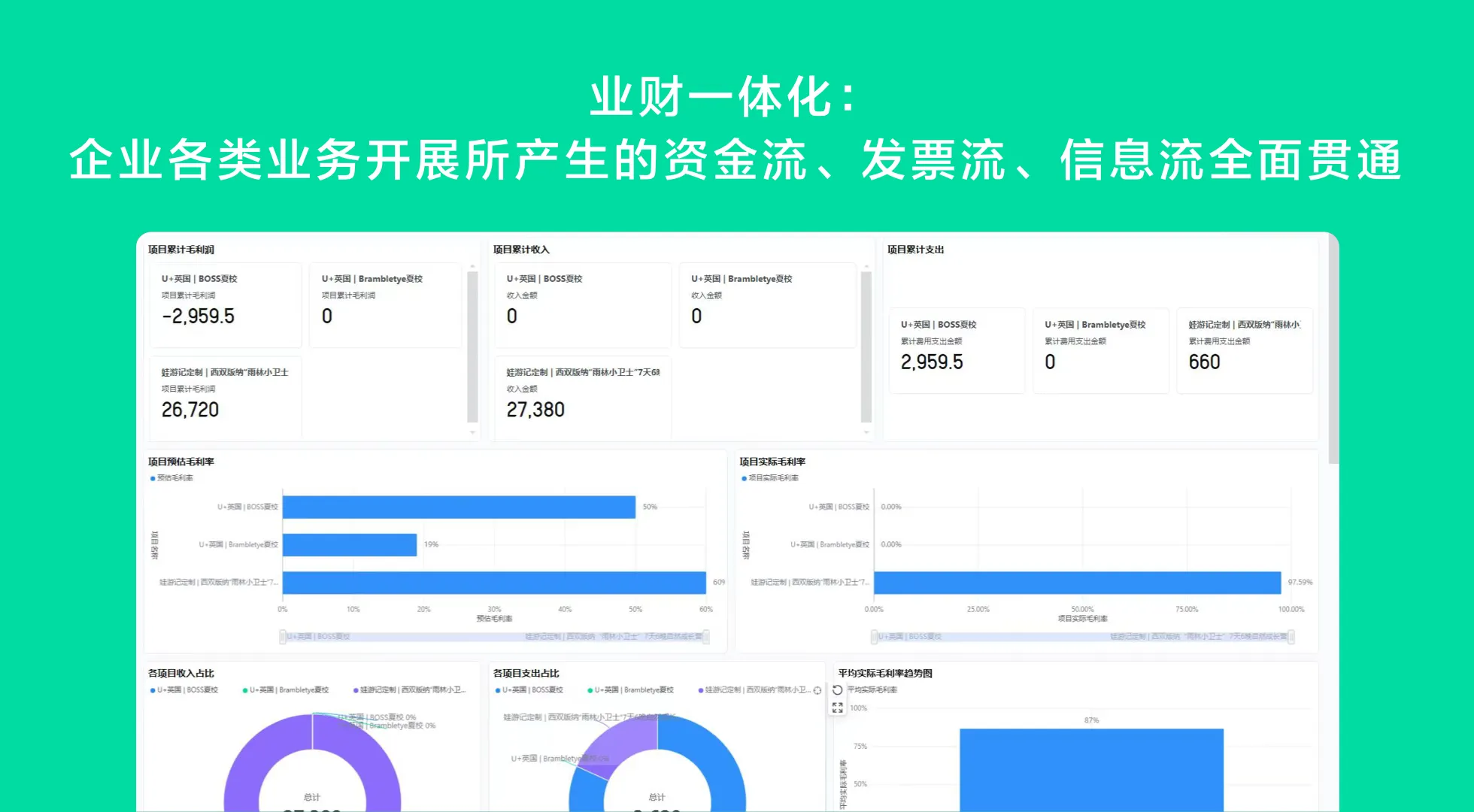The image size is (1474, 812).
Task: Click the legend dot for 项目实际毛利率
Action: point(745,477)
